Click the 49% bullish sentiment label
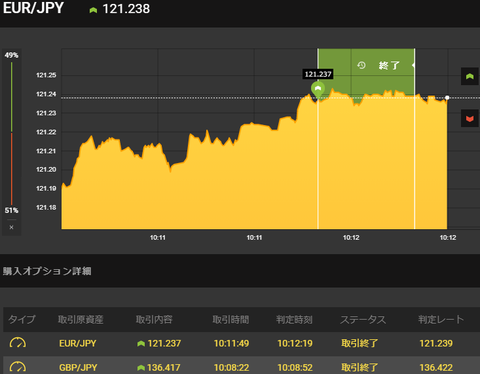 tap(11, 55)
